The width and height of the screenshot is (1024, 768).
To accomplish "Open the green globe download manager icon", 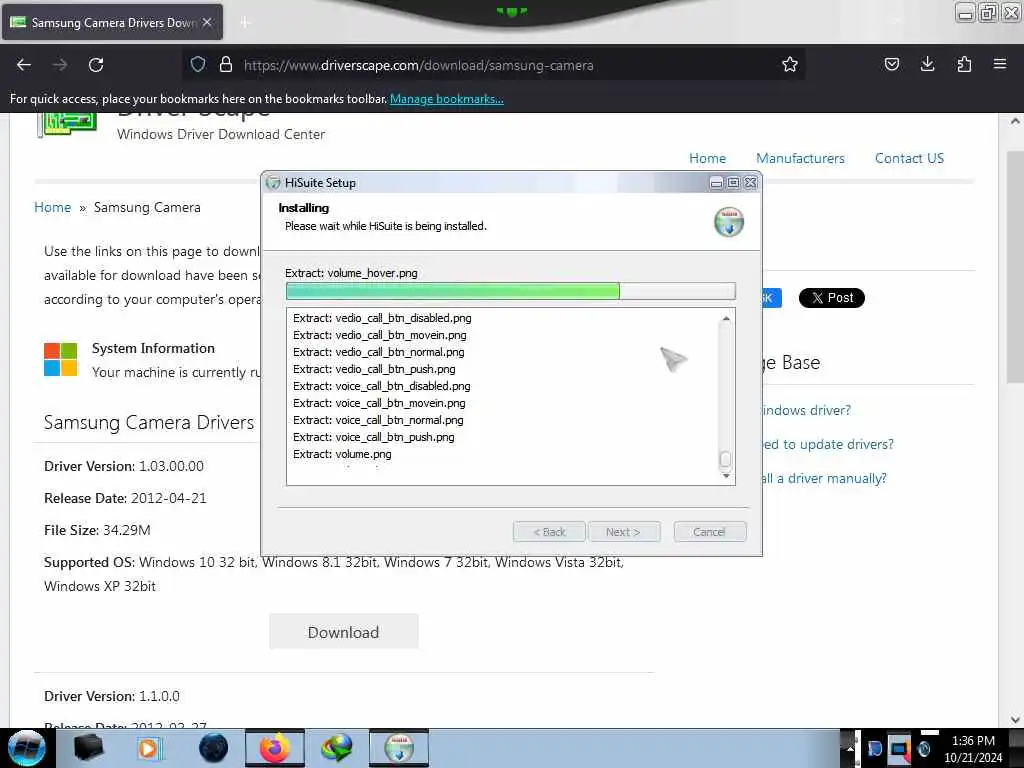I will click(337, 748).
